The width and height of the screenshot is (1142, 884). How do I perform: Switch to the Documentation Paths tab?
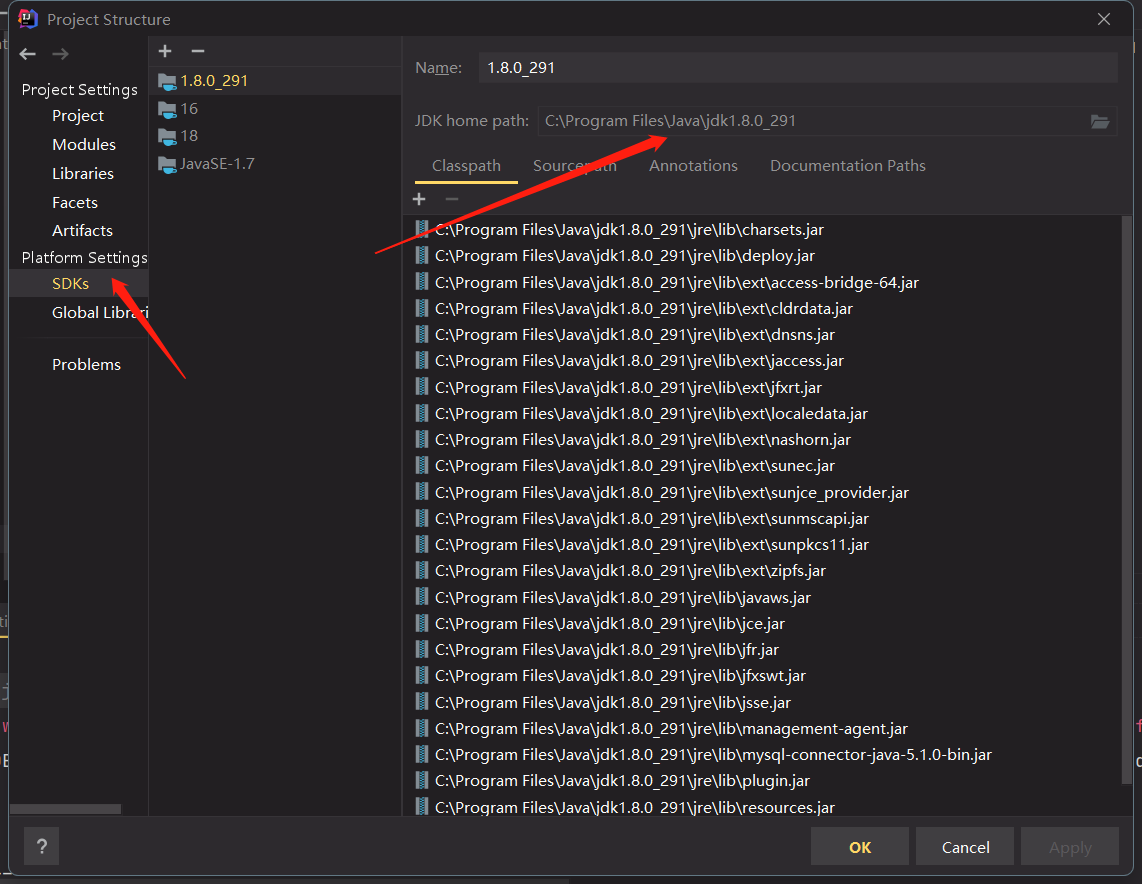pyautogui.click(x=848, y=166)
